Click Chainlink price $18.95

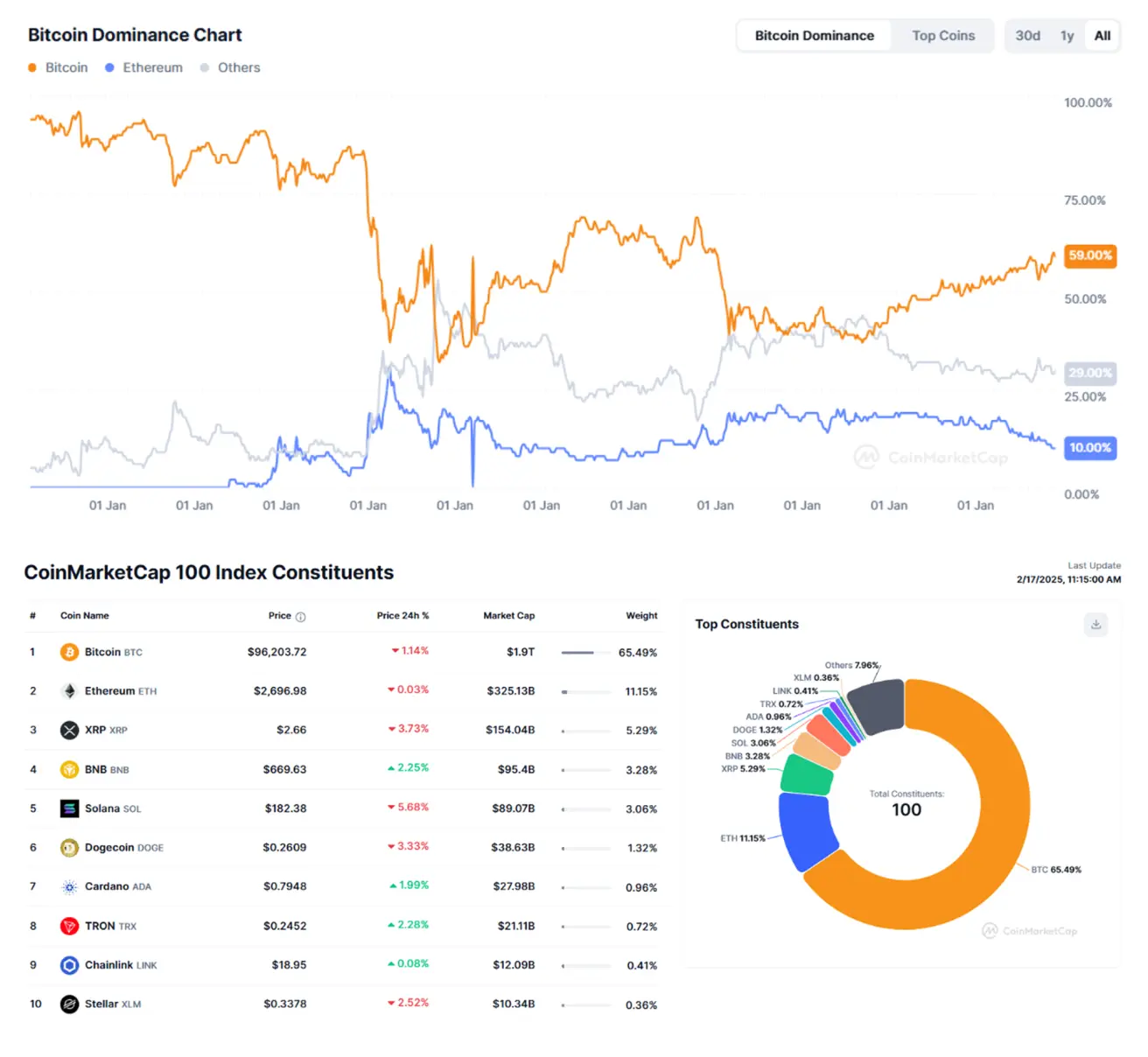(289, 965)
